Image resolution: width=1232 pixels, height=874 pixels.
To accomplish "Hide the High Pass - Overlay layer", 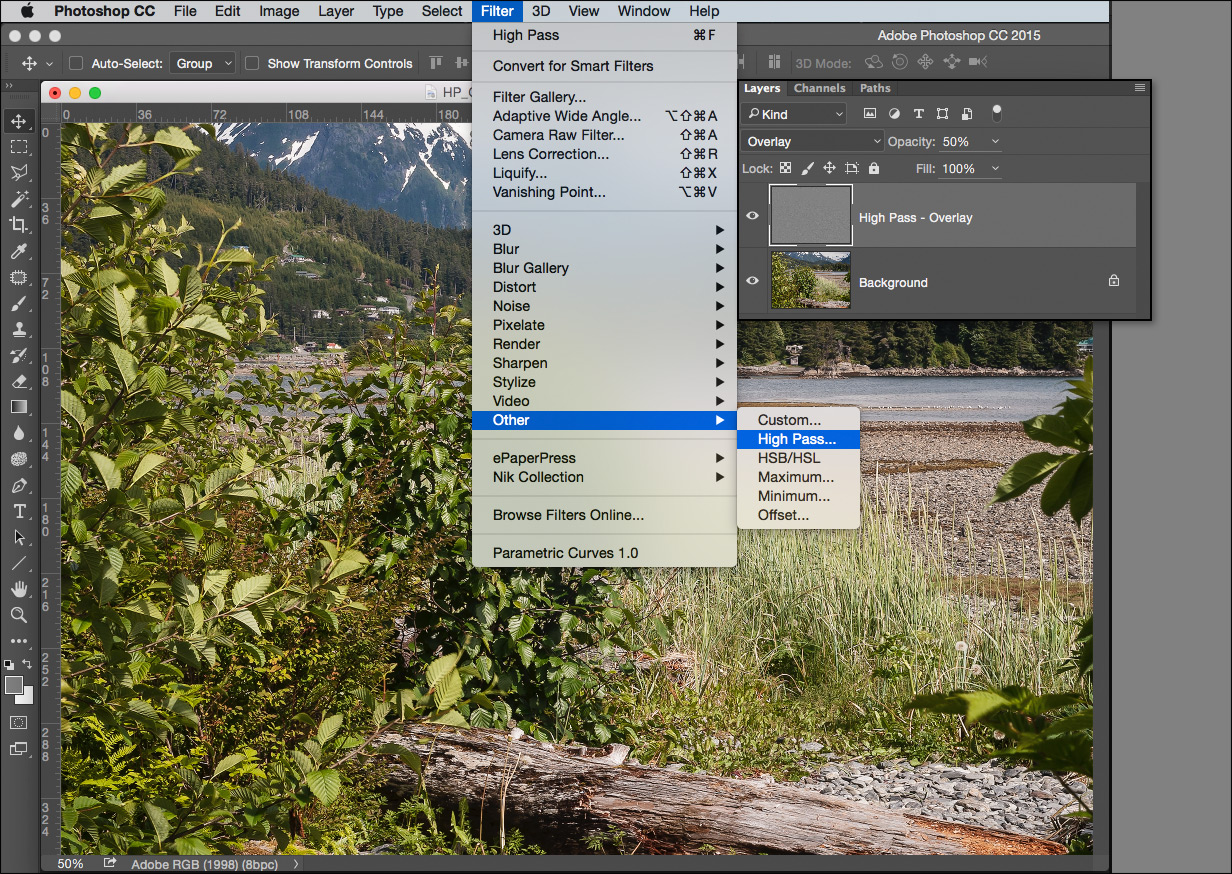I will pyautogui.click(x=753, y=216).
